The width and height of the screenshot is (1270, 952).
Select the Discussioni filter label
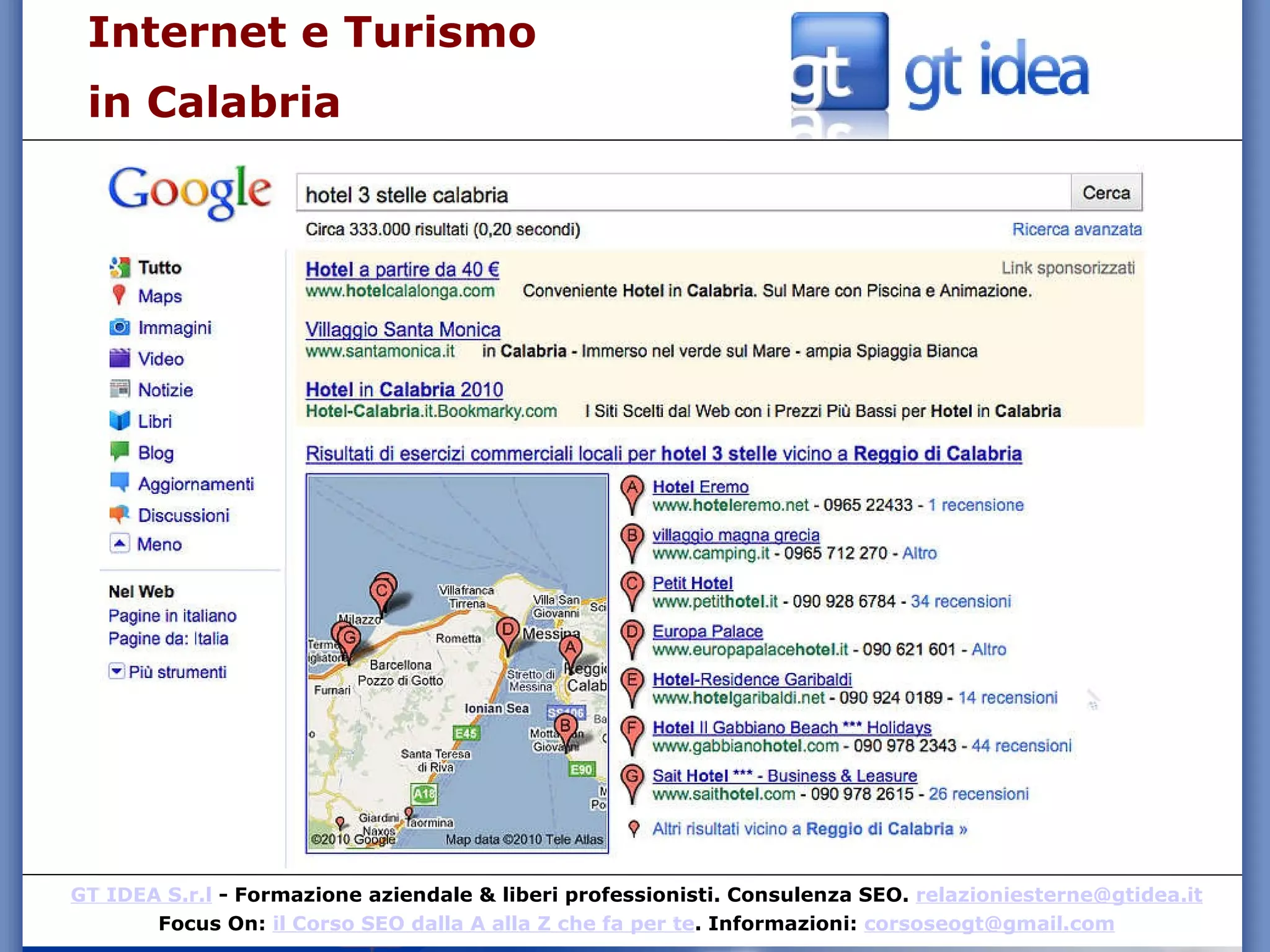(184, 515)
